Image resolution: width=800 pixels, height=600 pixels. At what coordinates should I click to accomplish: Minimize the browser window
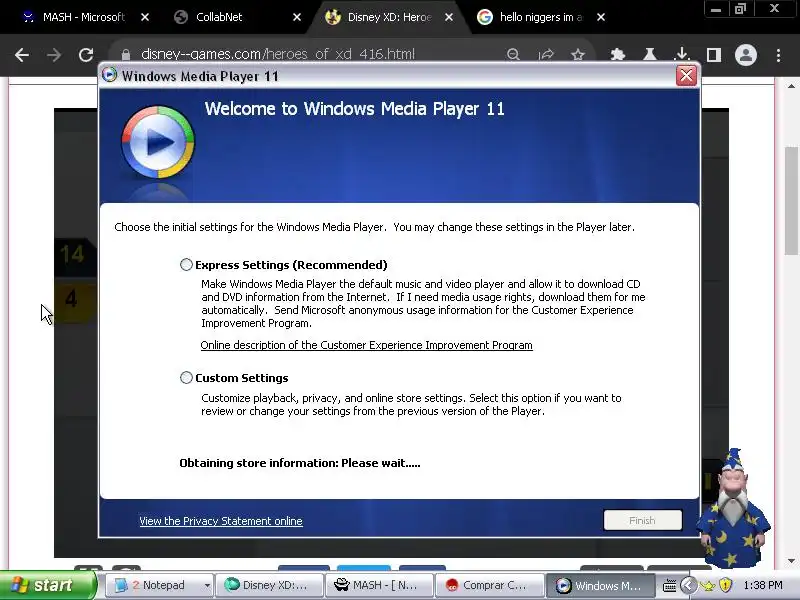(x=716, y=9)
